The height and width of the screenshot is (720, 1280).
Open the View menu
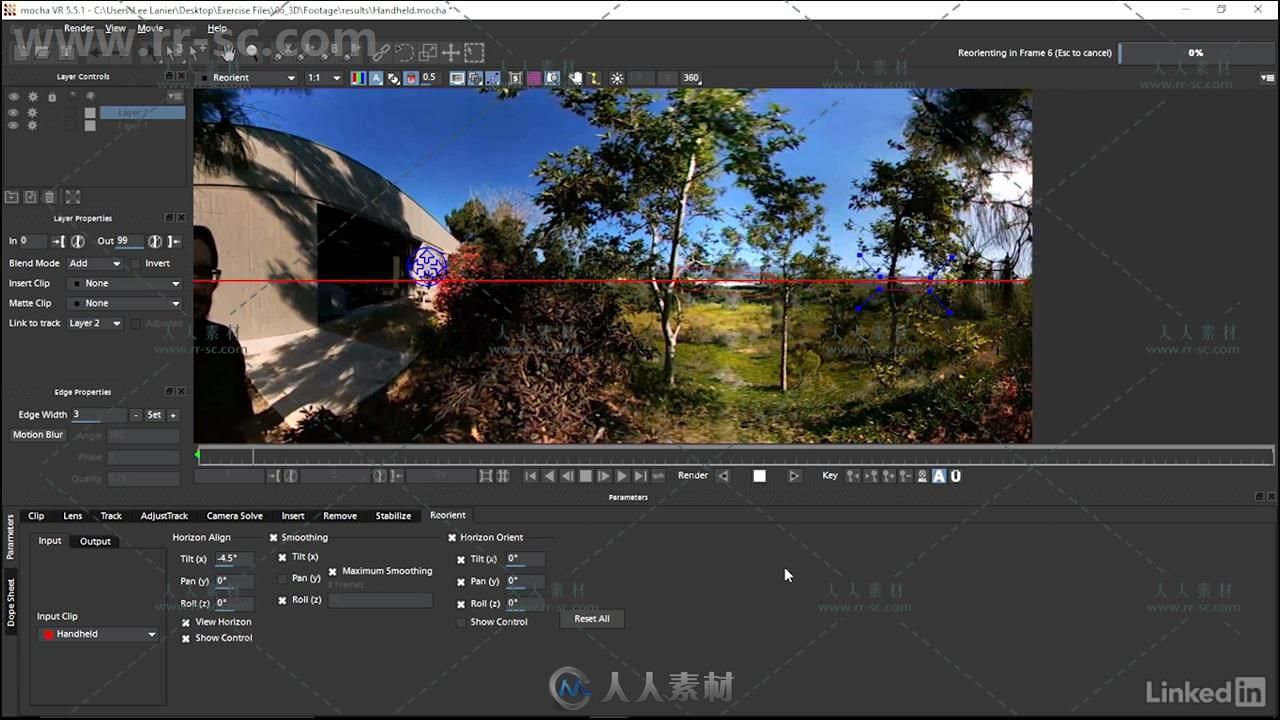point(116,28)
